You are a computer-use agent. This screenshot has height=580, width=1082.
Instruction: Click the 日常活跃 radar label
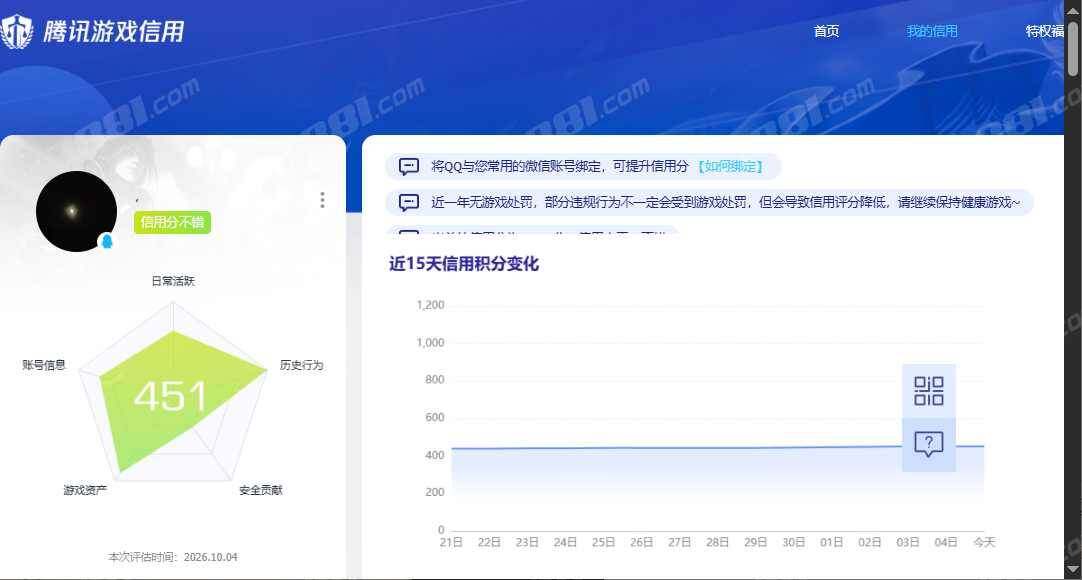tap(173, 281)
